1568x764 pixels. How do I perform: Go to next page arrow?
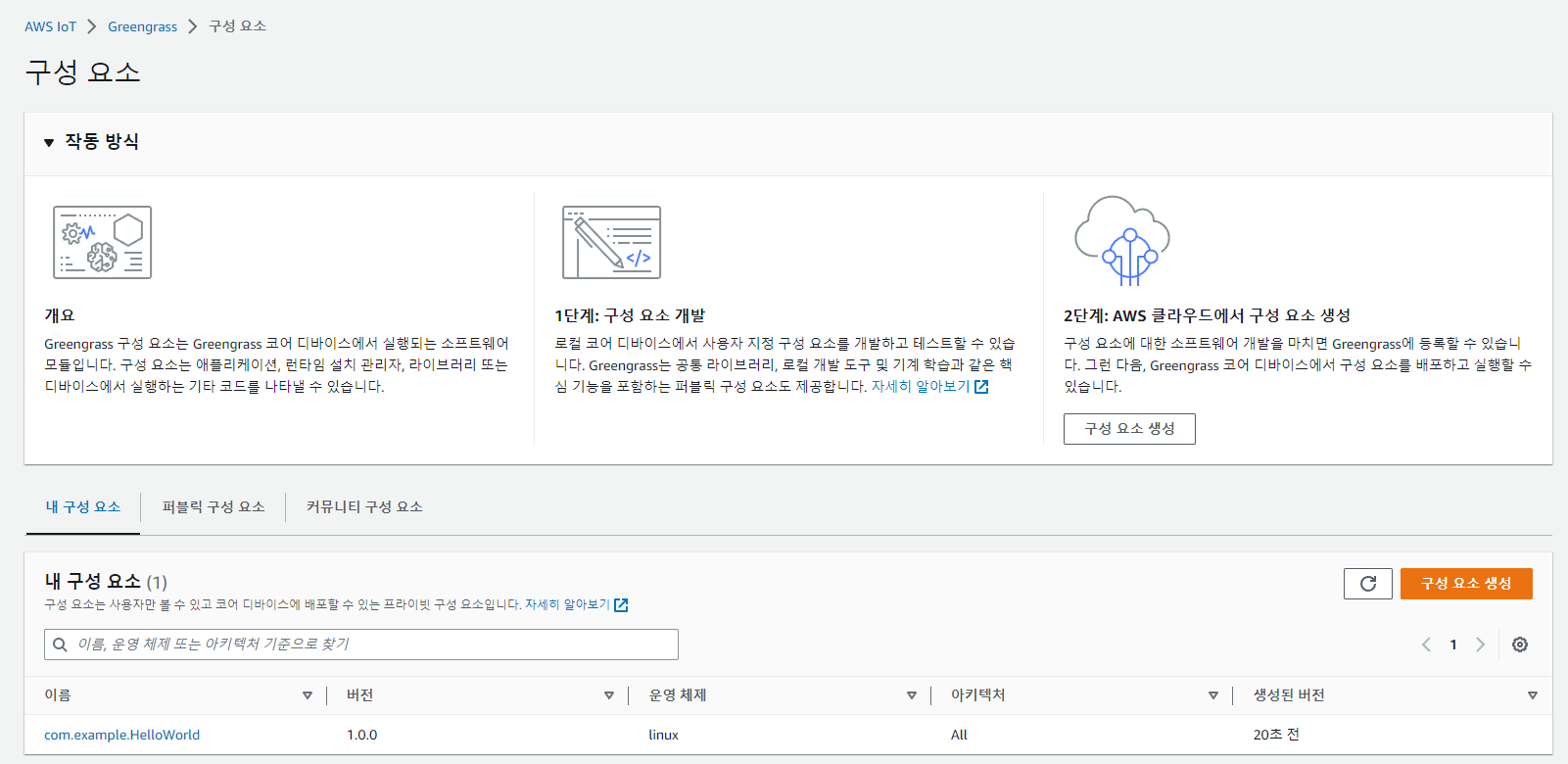1480,645
